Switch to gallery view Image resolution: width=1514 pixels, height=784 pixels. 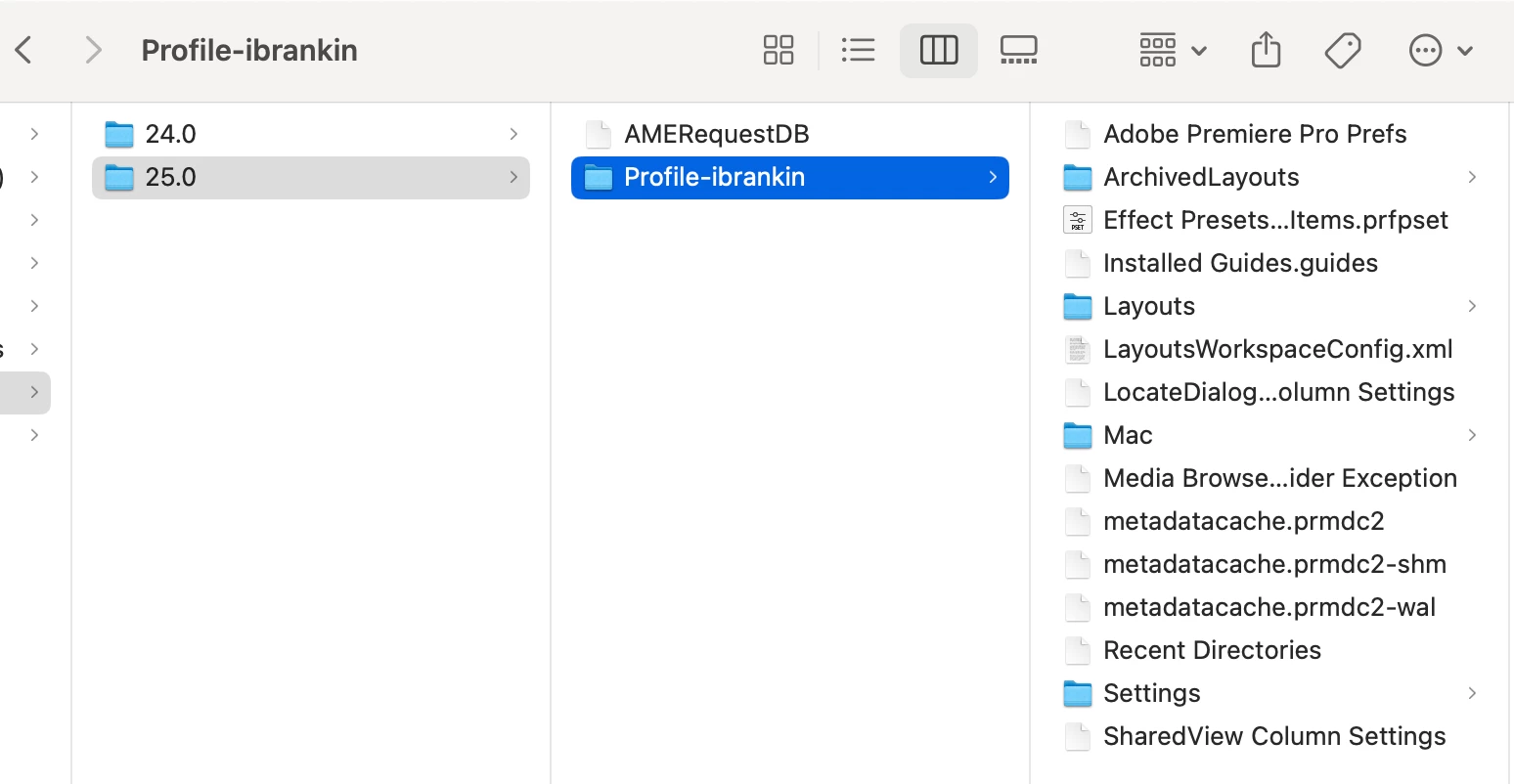pyautogui.click(x=1018, y=50)
